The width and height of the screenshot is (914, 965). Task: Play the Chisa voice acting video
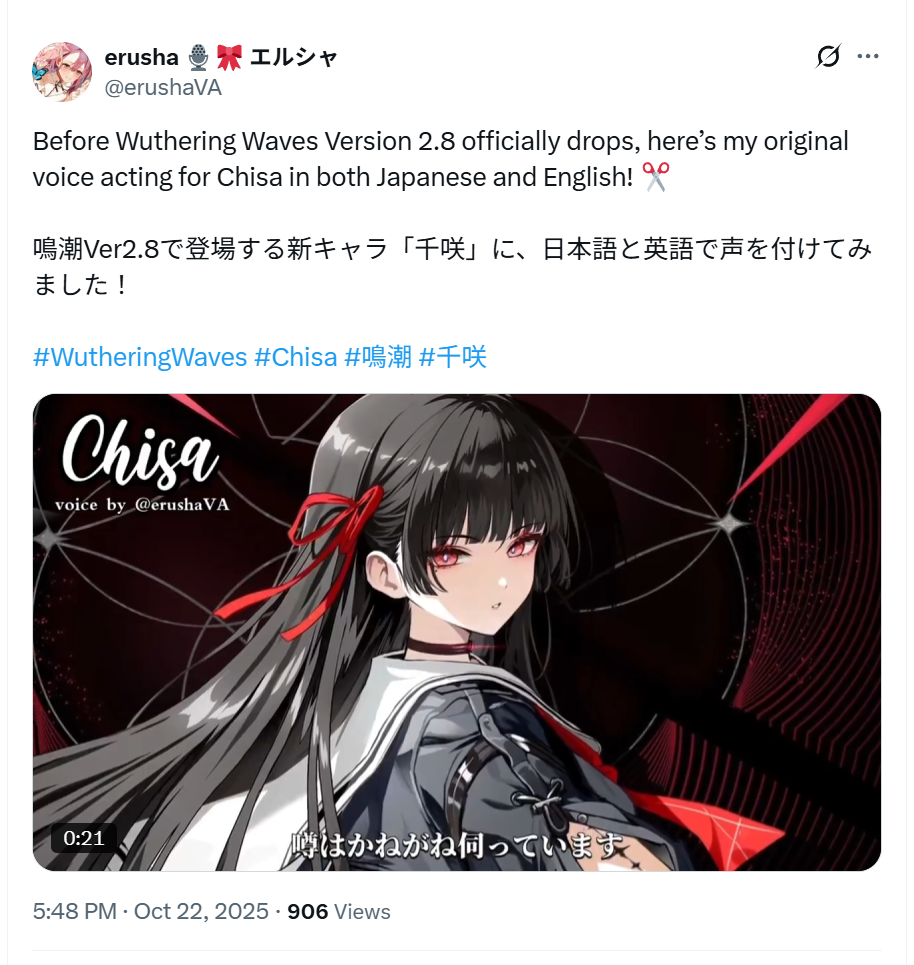457,632
